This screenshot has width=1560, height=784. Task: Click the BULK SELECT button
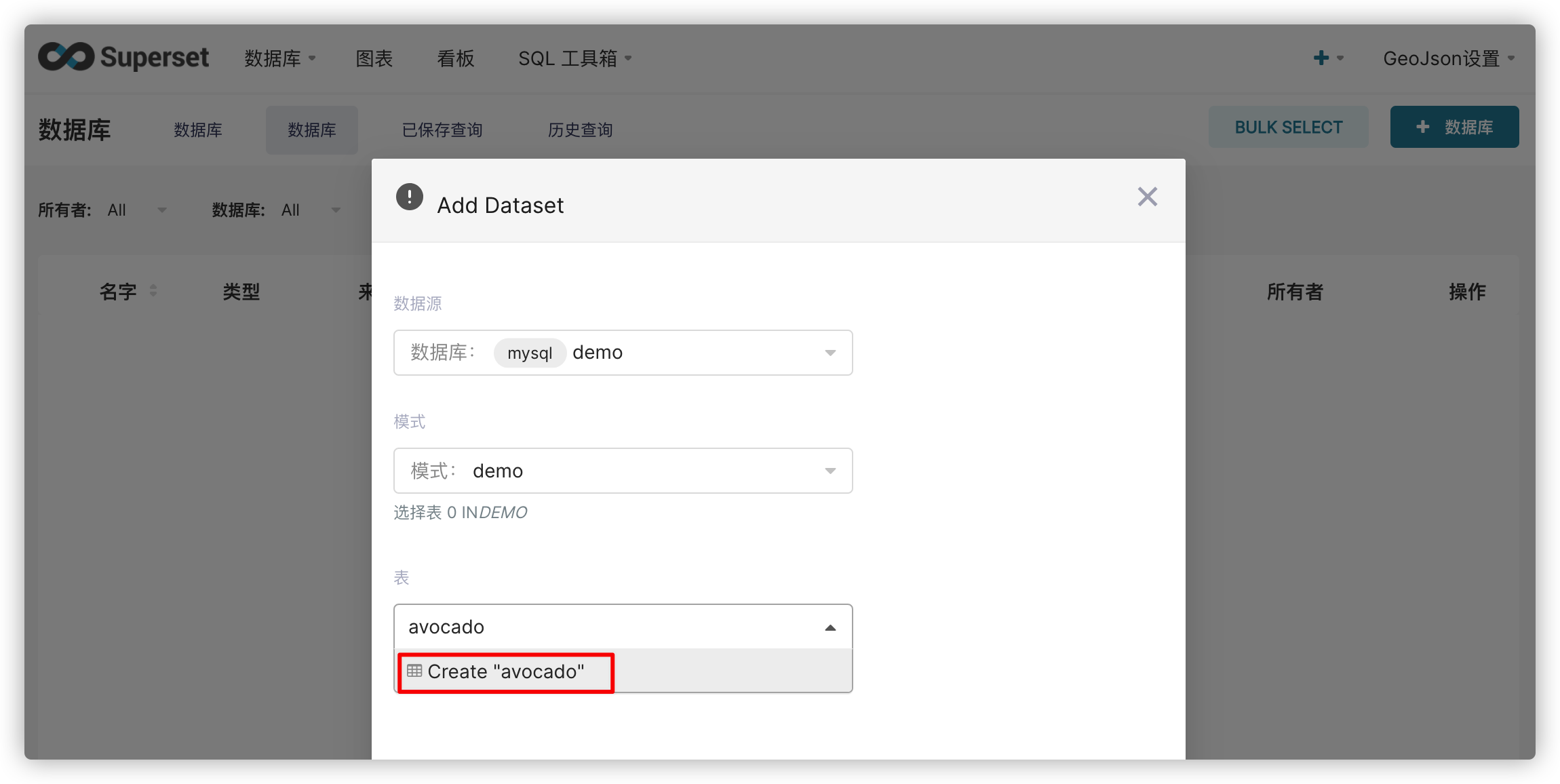tap(1288, 127)
